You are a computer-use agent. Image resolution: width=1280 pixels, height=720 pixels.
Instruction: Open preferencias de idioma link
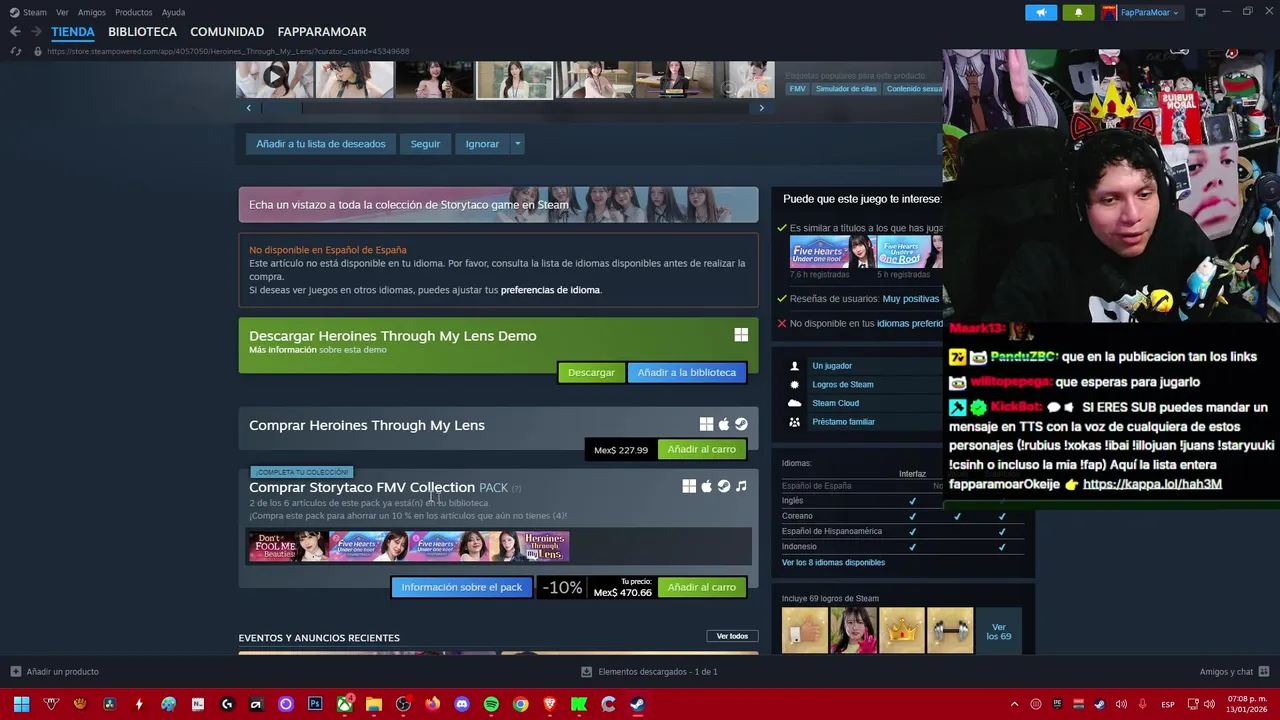pyautogui.click(x=550, y=290)
